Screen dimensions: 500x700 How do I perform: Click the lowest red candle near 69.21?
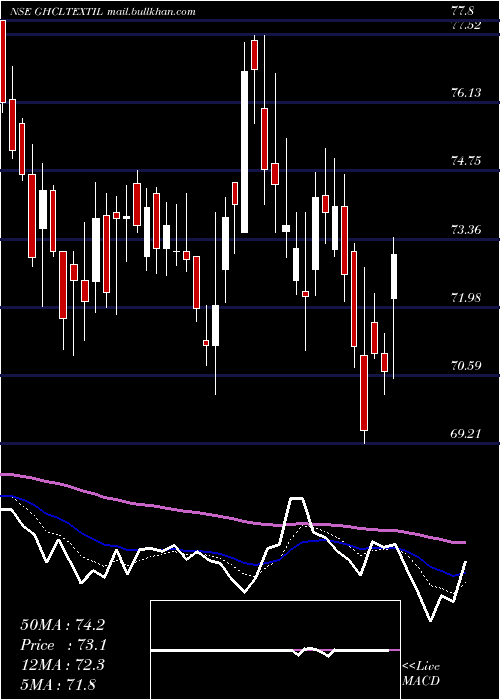click(x=364, y=393)
